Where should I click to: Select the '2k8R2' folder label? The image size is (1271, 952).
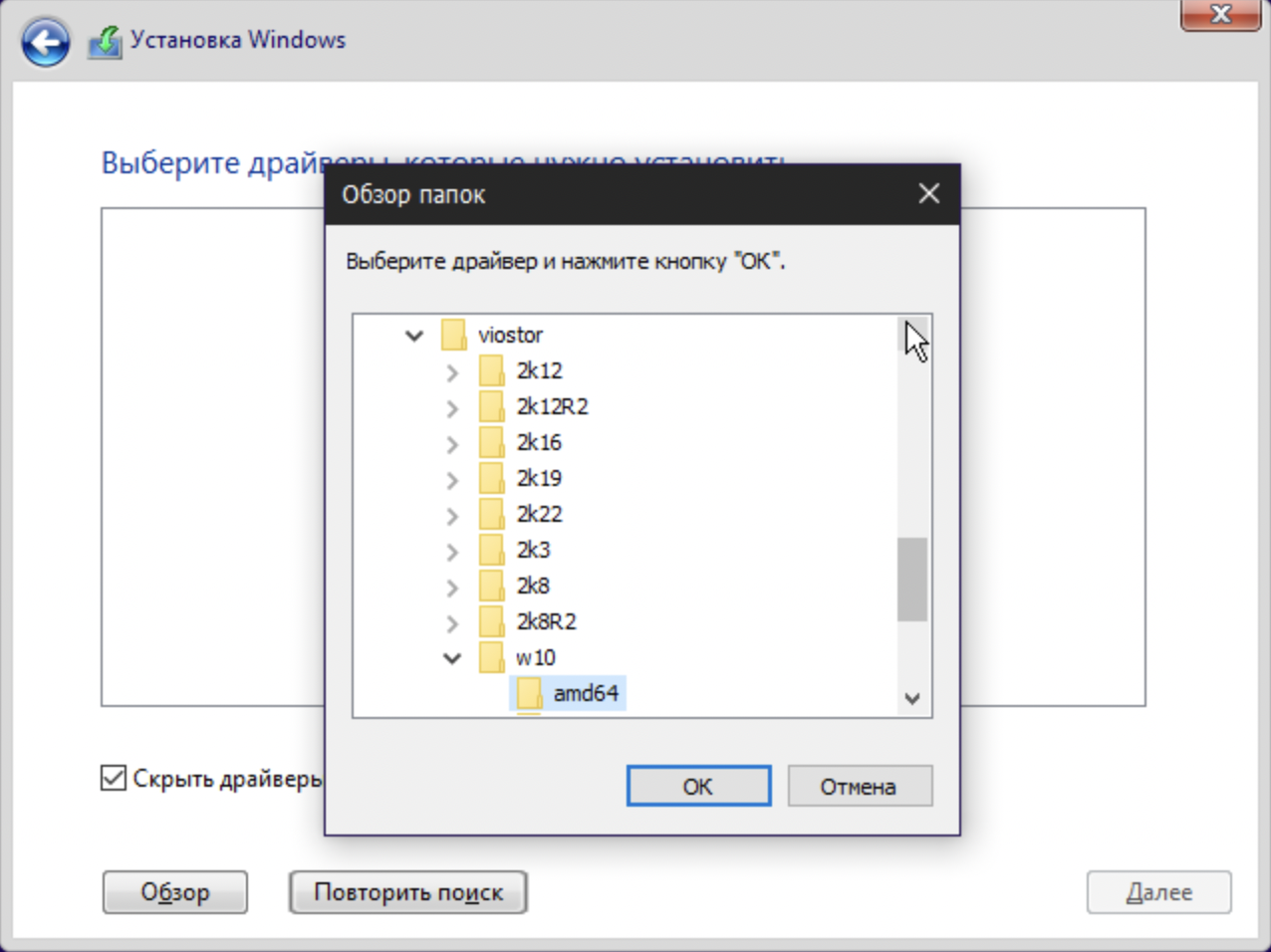point(546,621)
